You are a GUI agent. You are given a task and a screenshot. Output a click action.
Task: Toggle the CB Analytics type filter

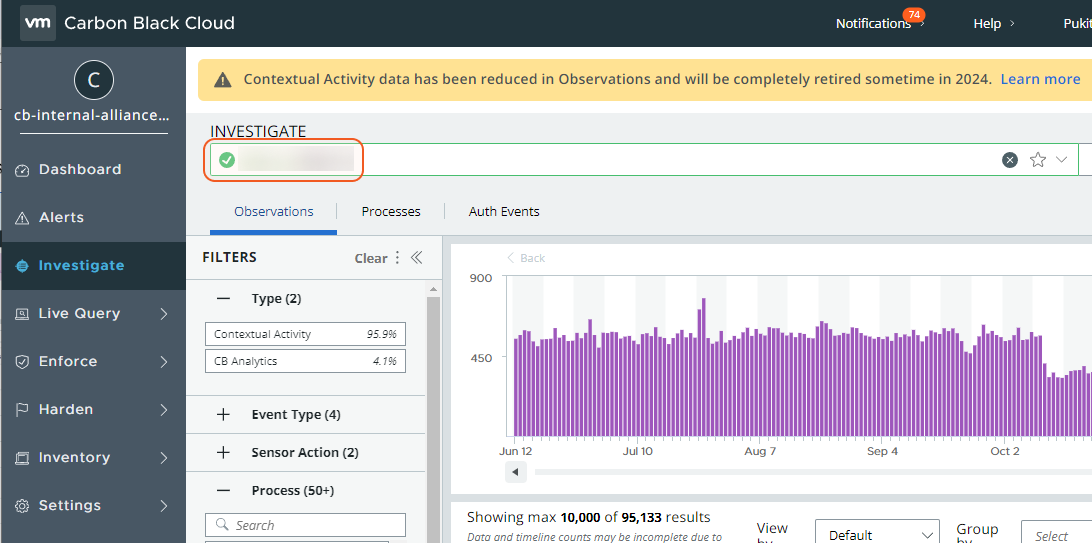coord(305,361)
